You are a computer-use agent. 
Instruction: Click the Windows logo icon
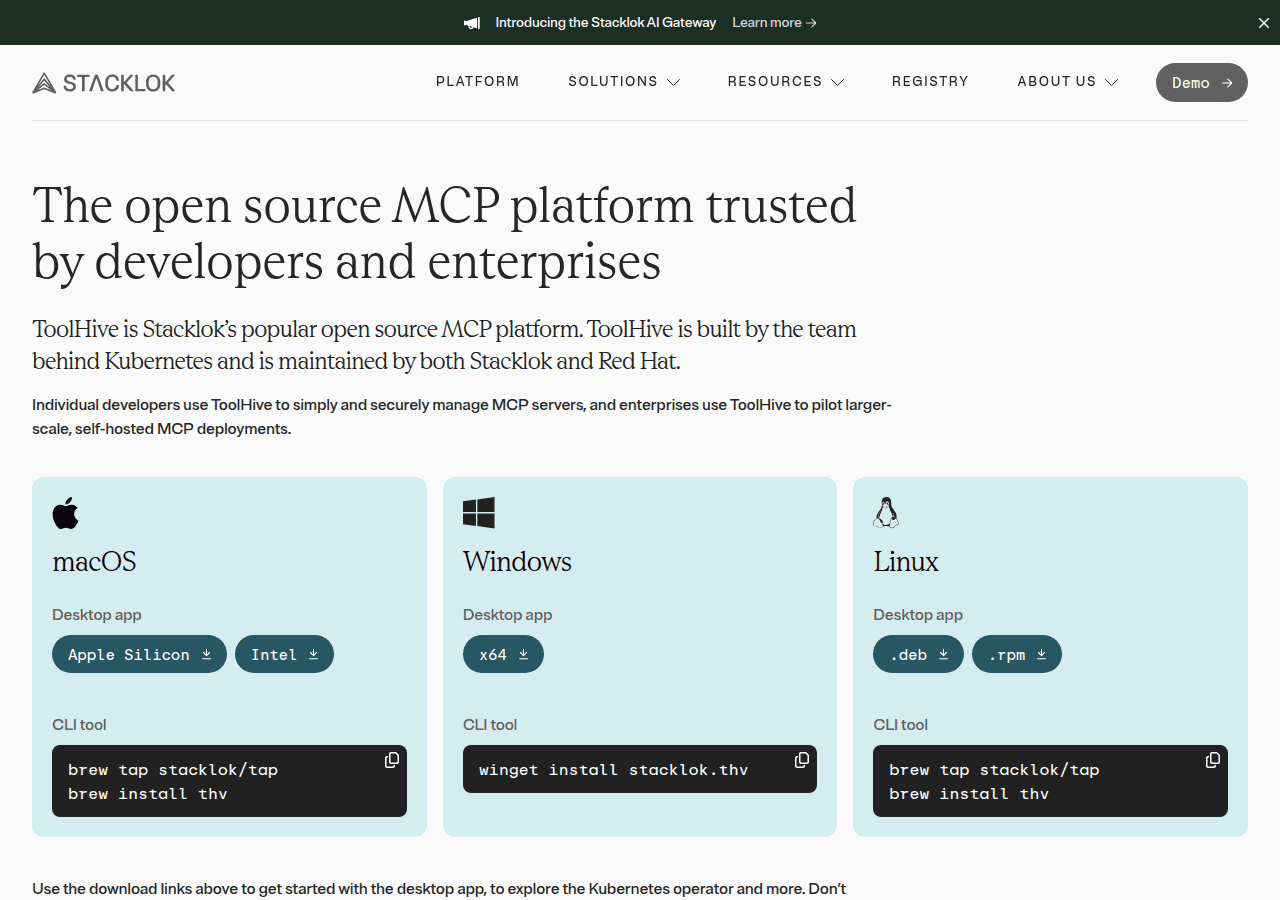click(x=479, y=513)
